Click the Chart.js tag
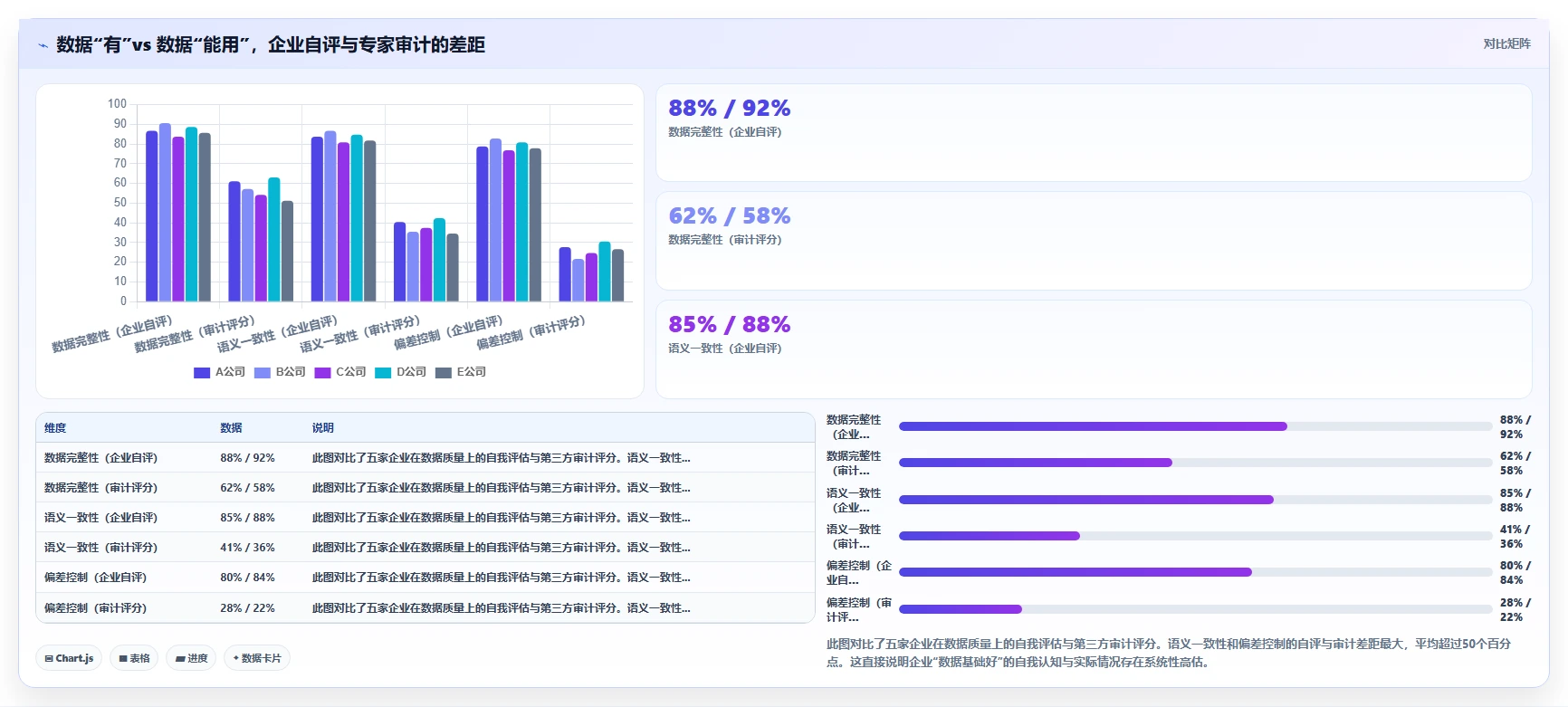The image size is (1568, 707). [70, 658]
